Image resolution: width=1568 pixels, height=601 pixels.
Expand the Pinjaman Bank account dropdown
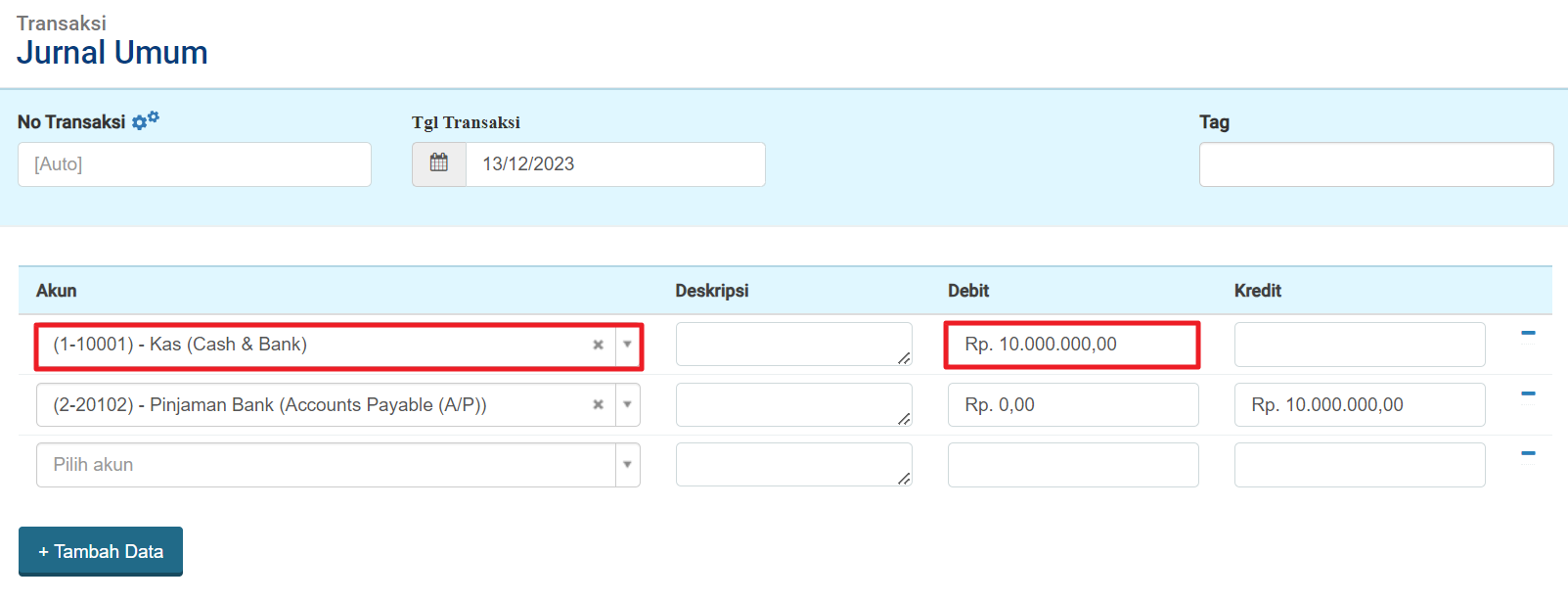click(627, 404)
